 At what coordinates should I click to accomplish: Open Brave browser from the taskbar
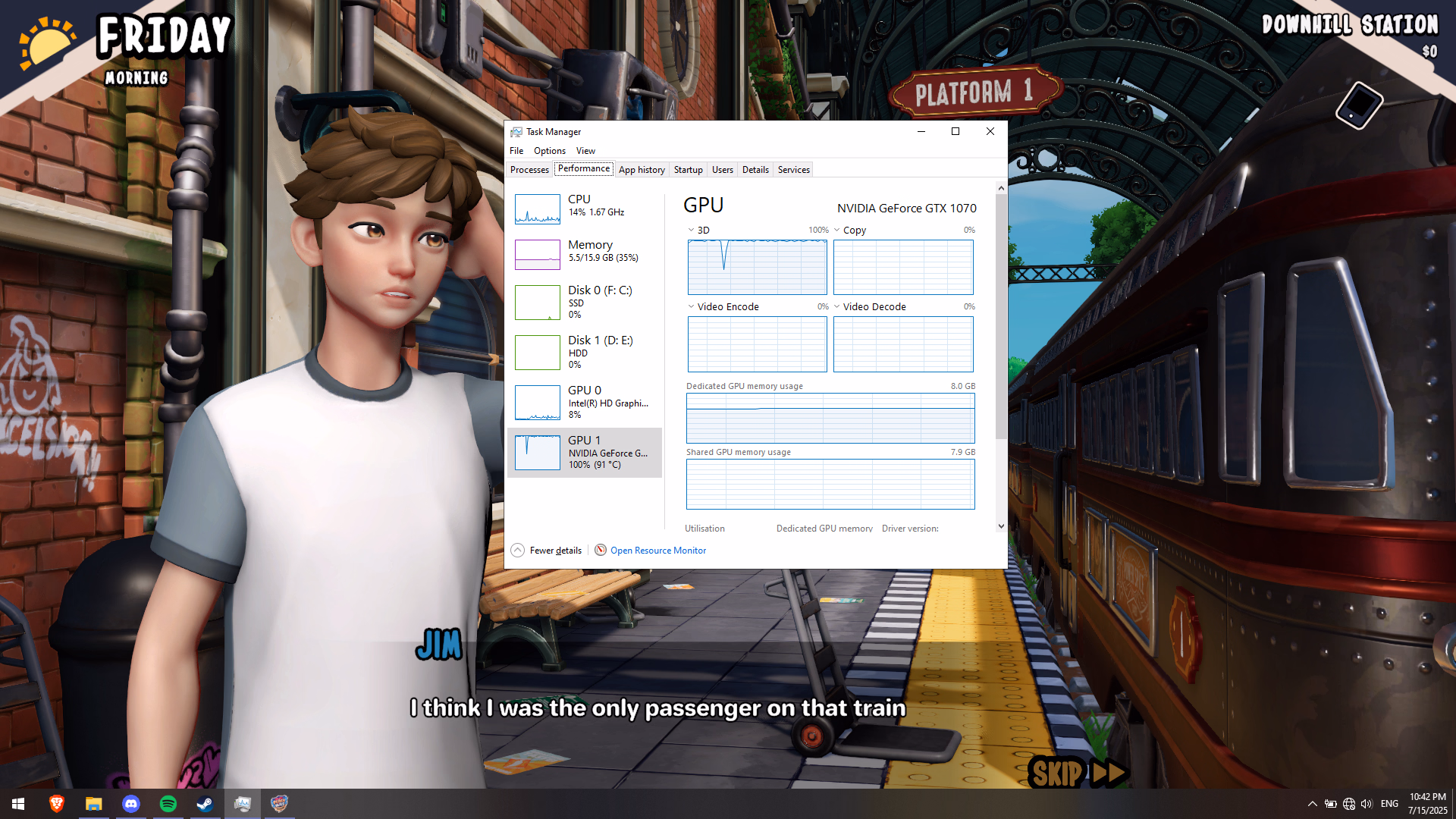coord(57,804)
